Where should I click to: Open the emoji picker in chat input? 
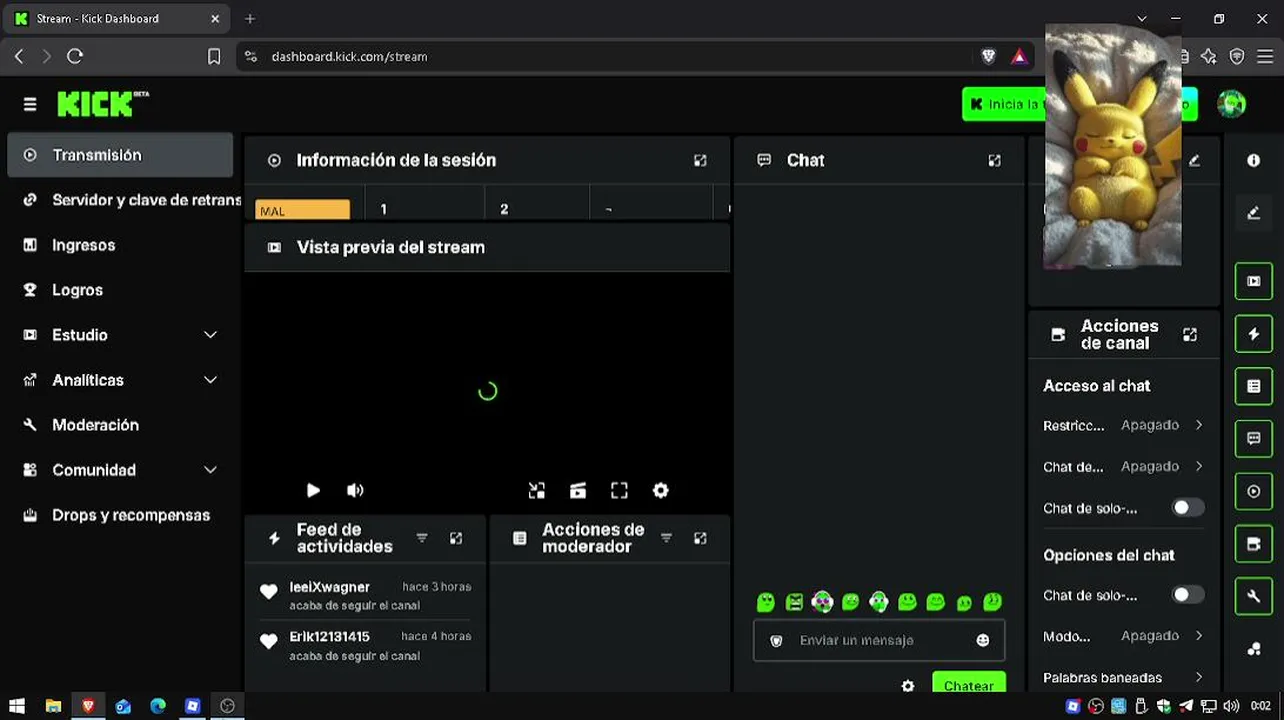tap(983, 640)
